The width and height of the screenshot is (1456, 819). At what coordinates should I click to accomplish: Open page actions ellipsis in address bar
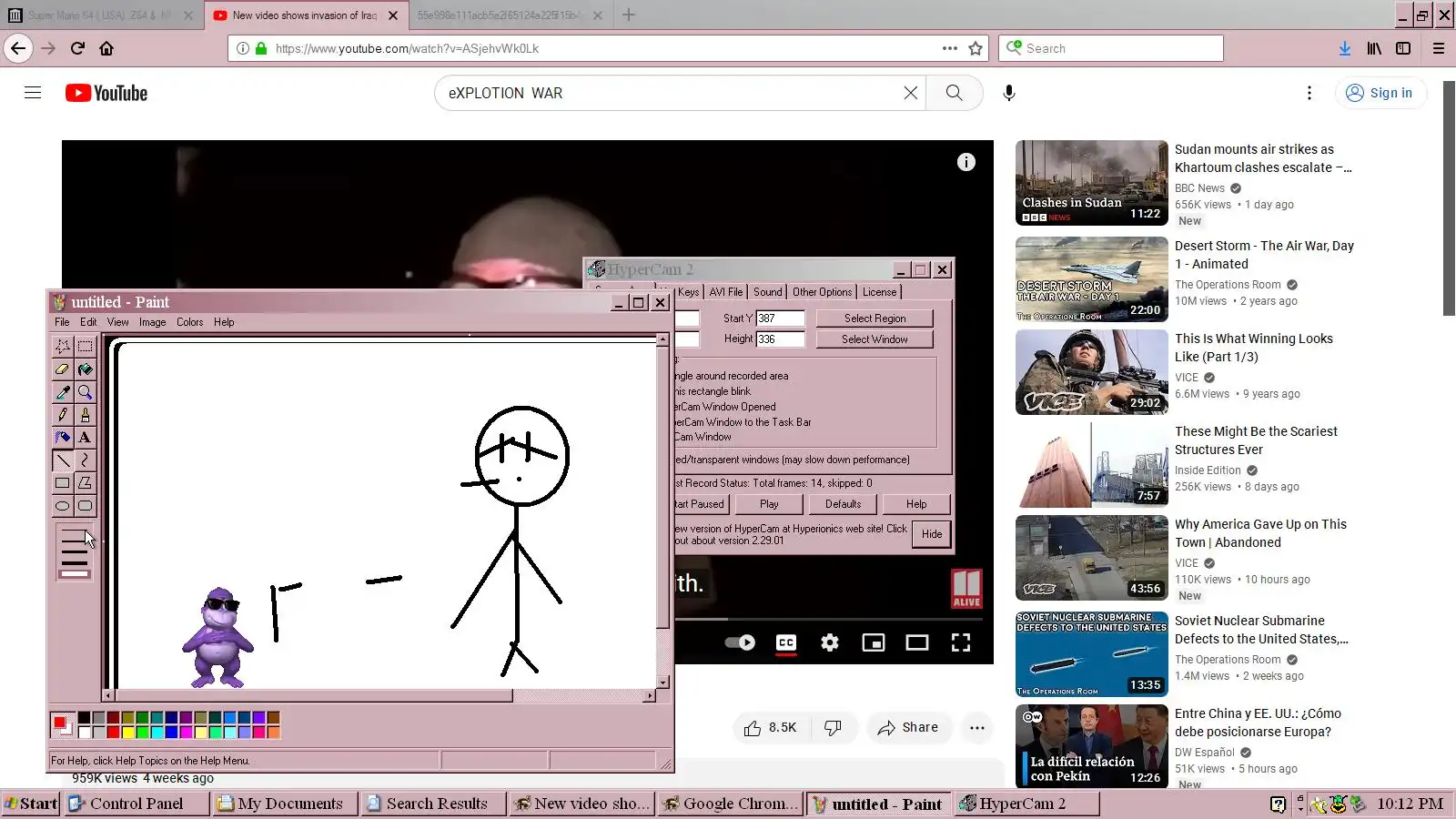[x=949, y=48]
